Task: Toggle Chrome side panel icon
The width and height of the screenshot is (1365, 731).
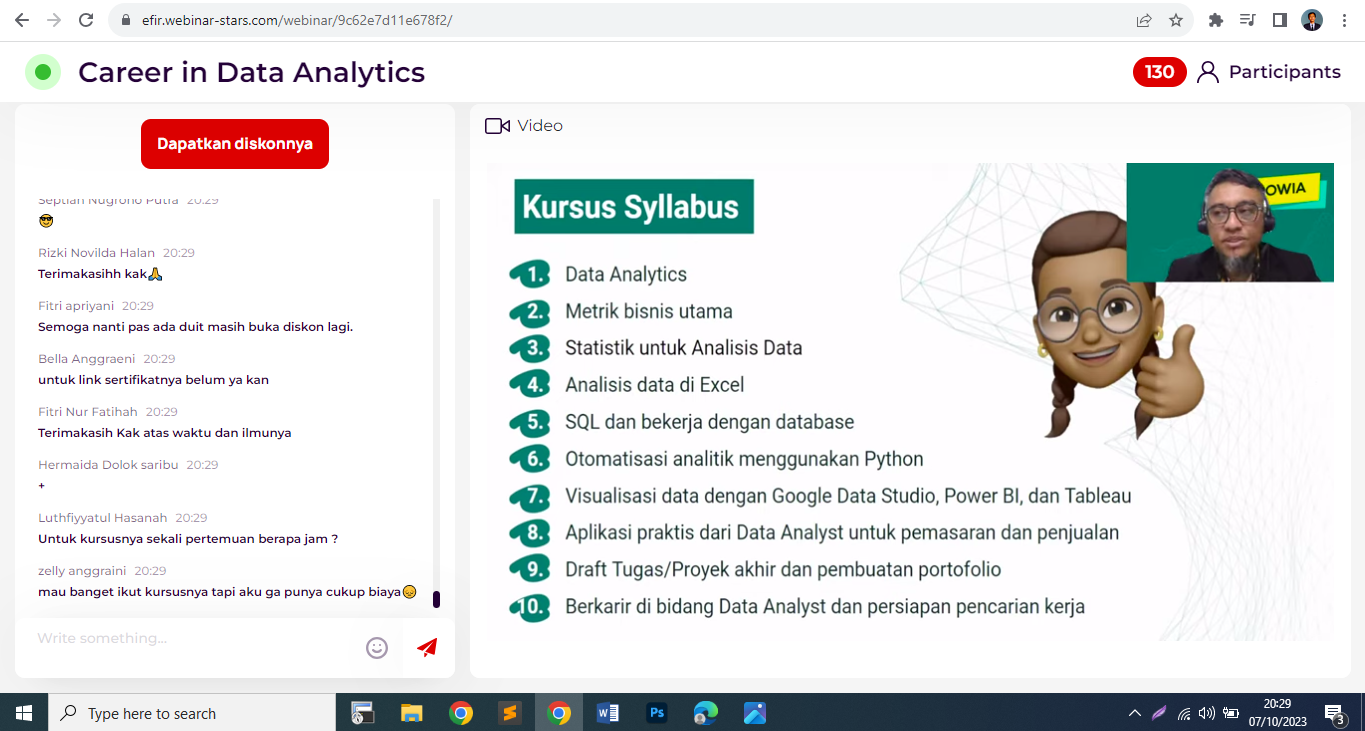Action: pyautogui.click(x=1279, y=20)
